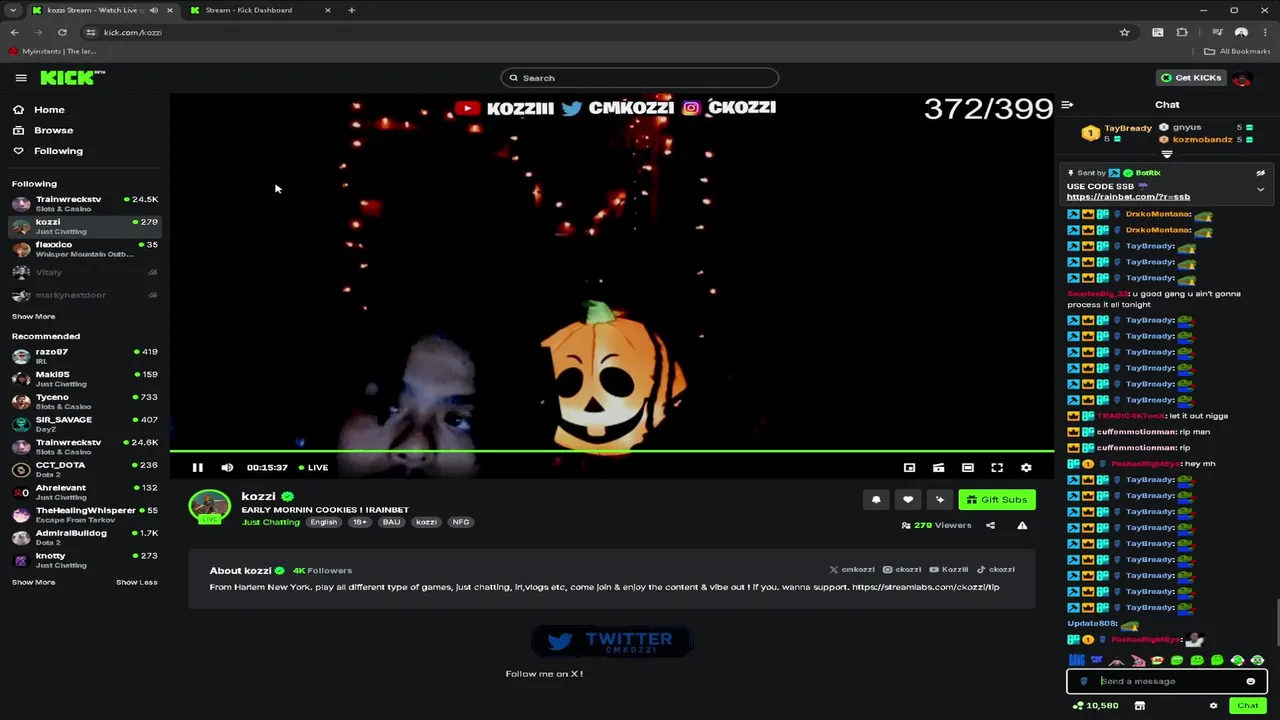This screenshot has height=720, width=1280.
Task: Click the NFG tag
Action: tap(460, 522)
